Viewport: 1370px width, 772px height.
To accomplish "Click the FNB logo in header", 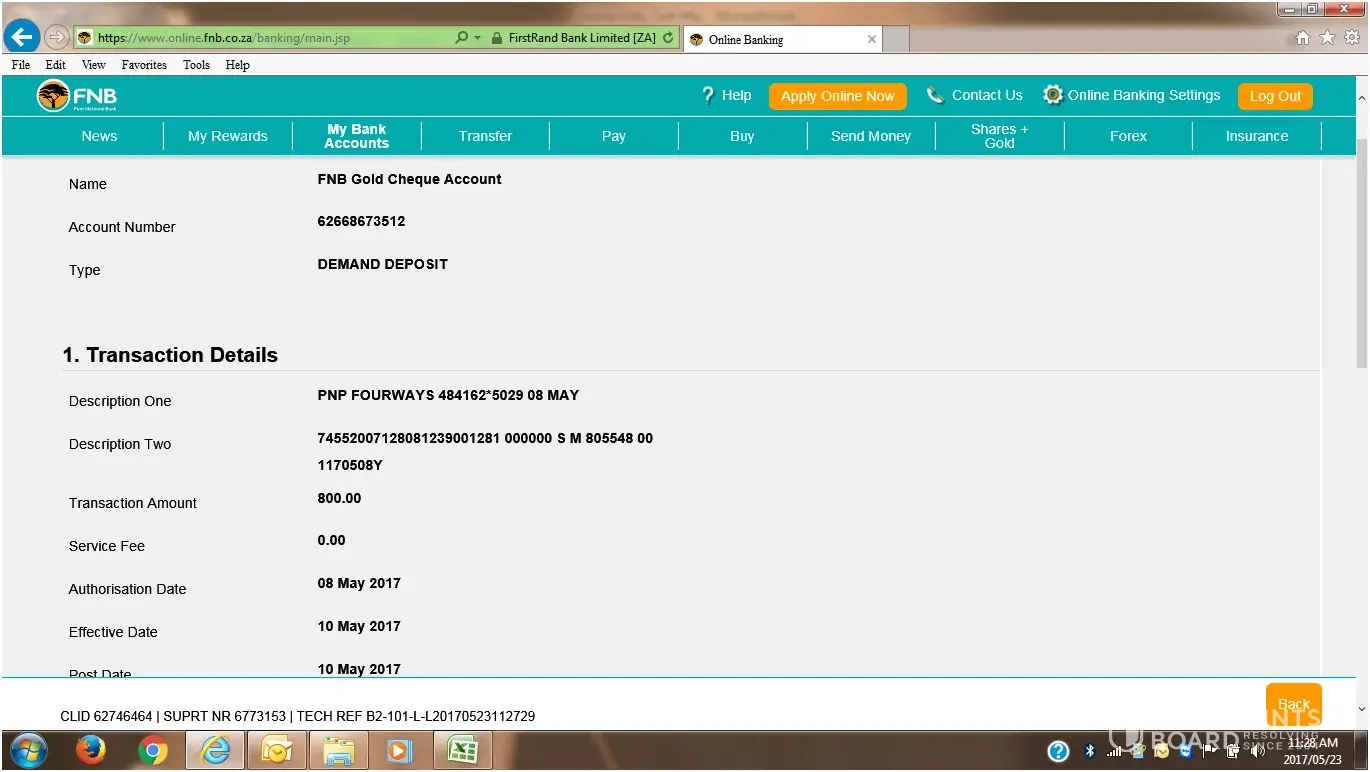I will click(x=77, y=97).
